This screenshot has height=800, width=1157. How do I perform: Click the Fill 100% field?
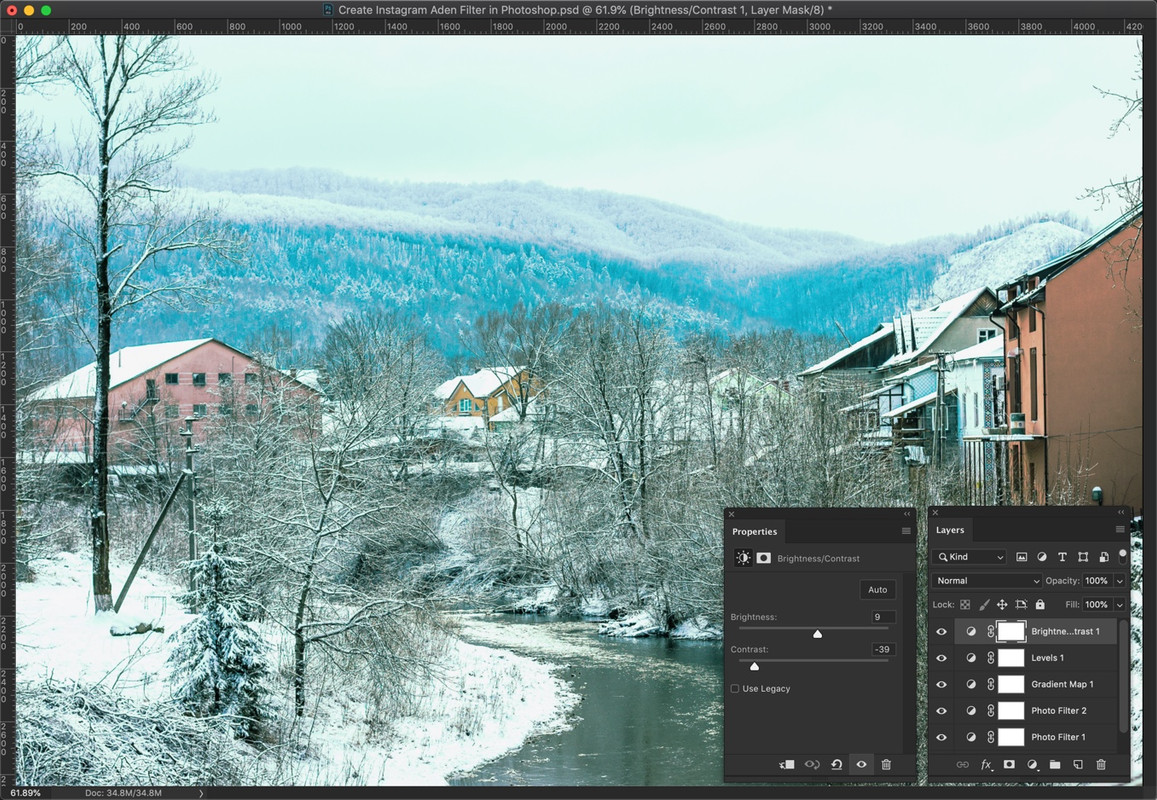[1097, 604]
